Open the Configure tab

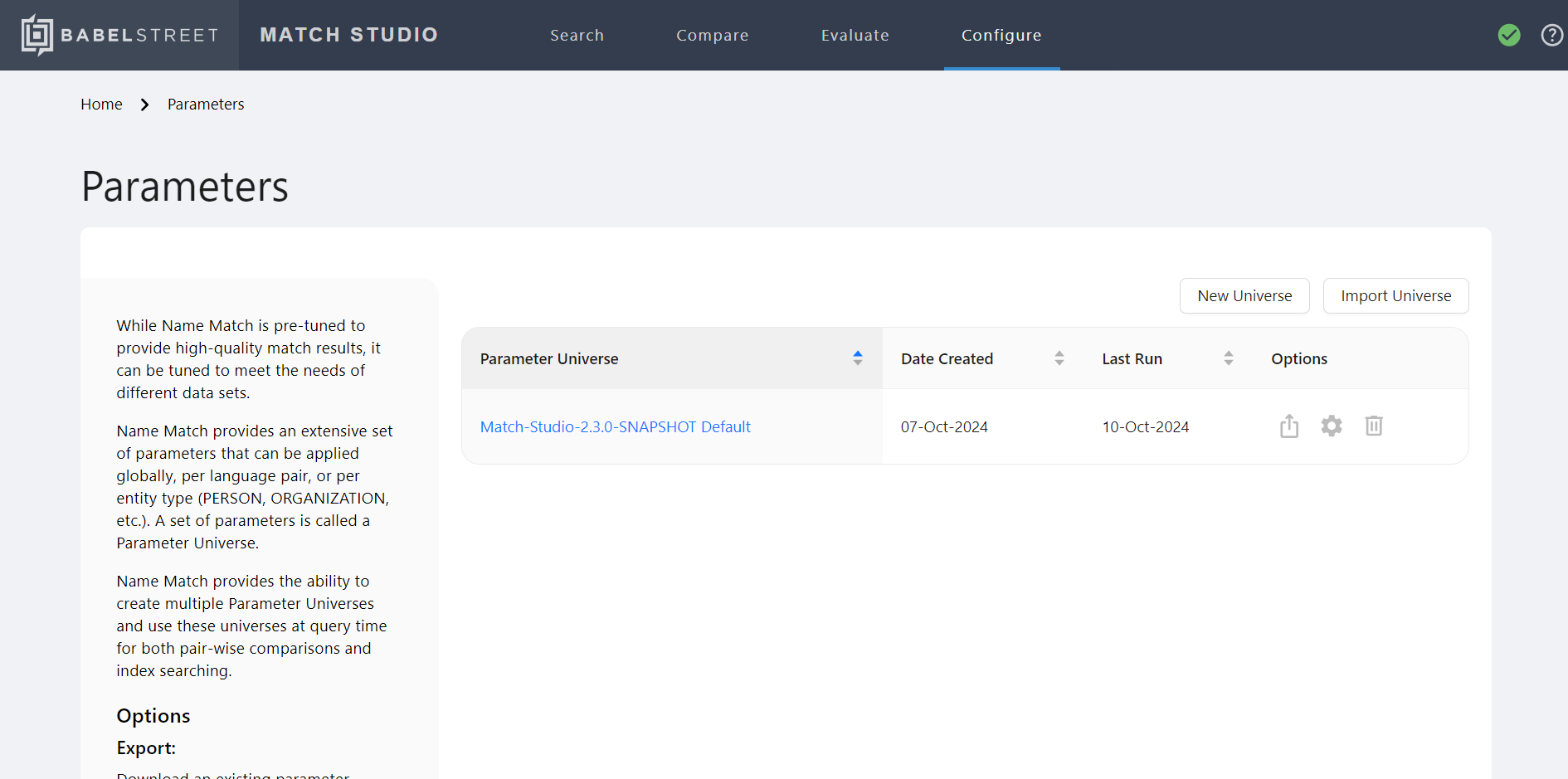click(1001, 35)
